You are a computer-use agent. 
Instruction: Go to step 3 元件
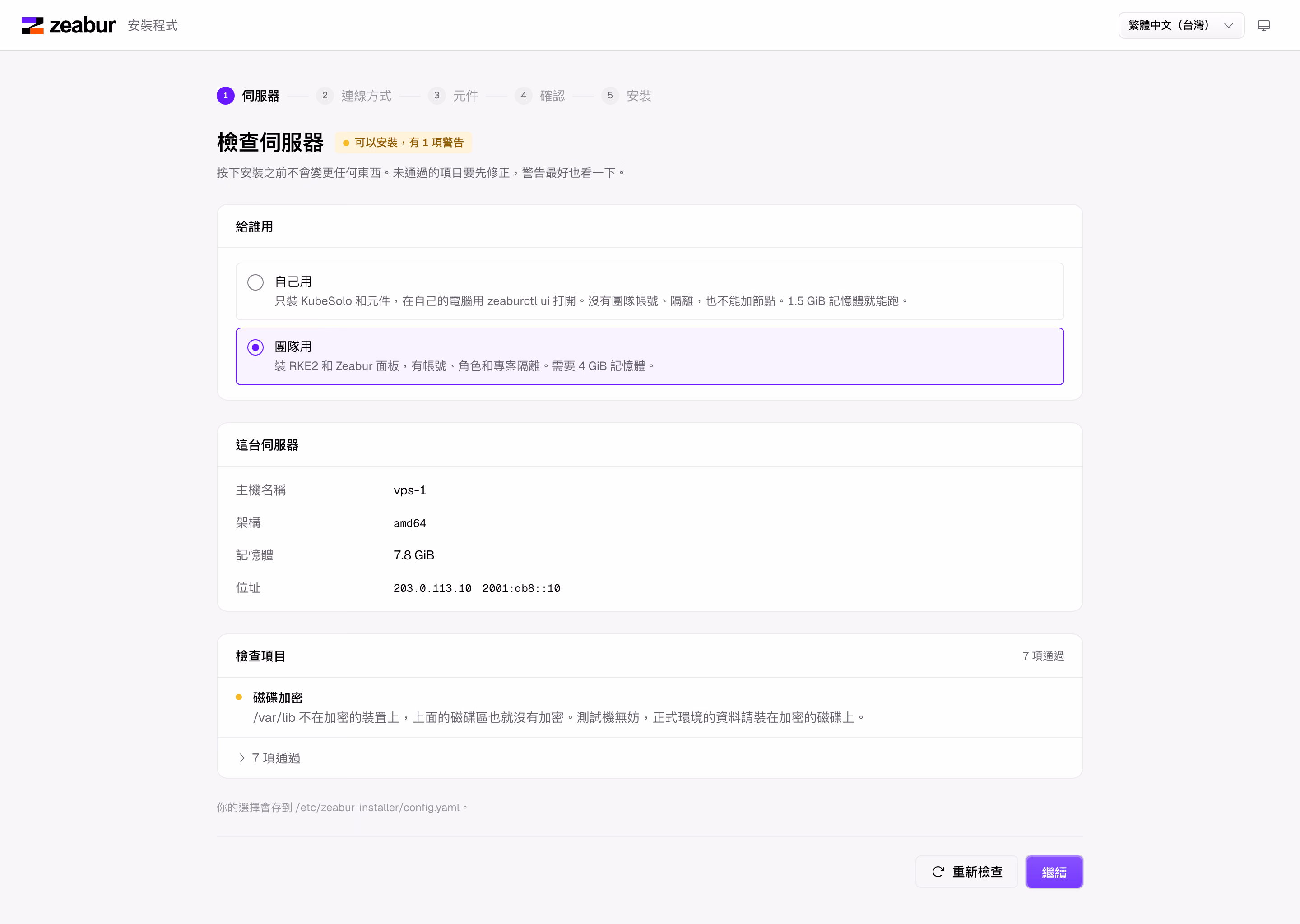click(453, 96)
